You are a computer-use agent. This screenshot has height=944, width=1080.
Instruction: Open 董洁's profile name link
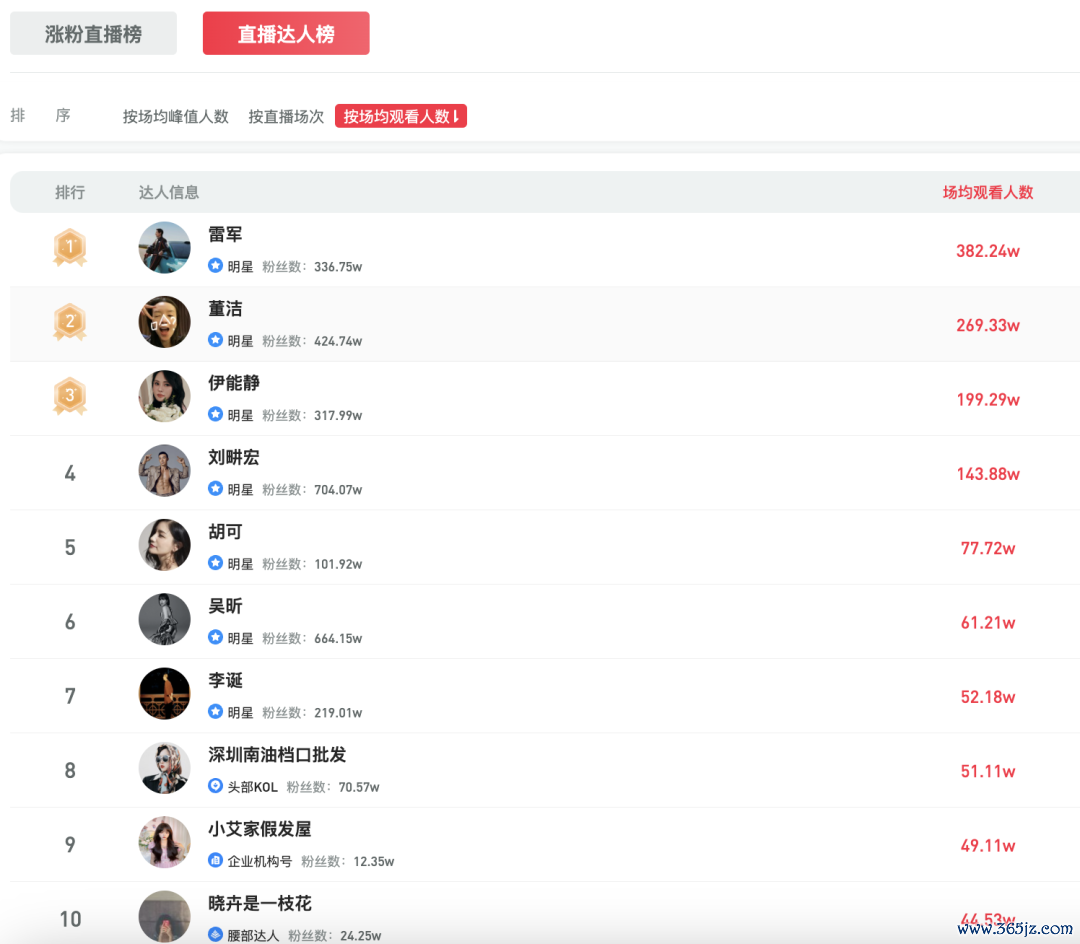click(225, 309)
